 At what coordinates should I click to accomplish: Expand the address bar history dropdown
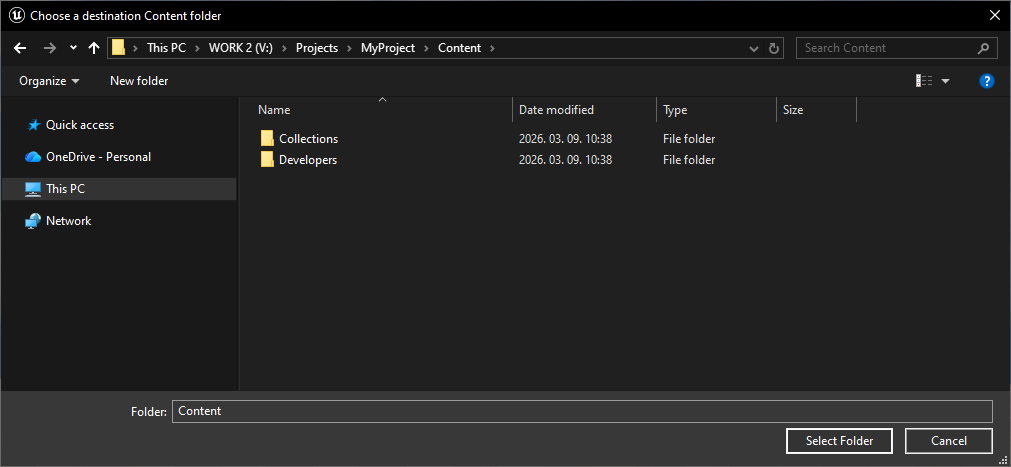(x=754, y=48)
